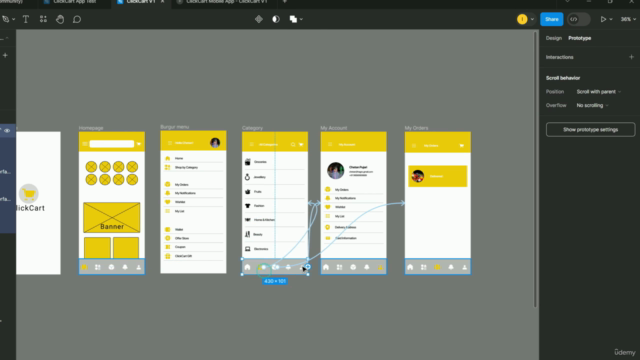This screenshot has width=640, height=360.
Task: Click bell icon in My Account bottom nav
Action: click(x=367, y=267)
